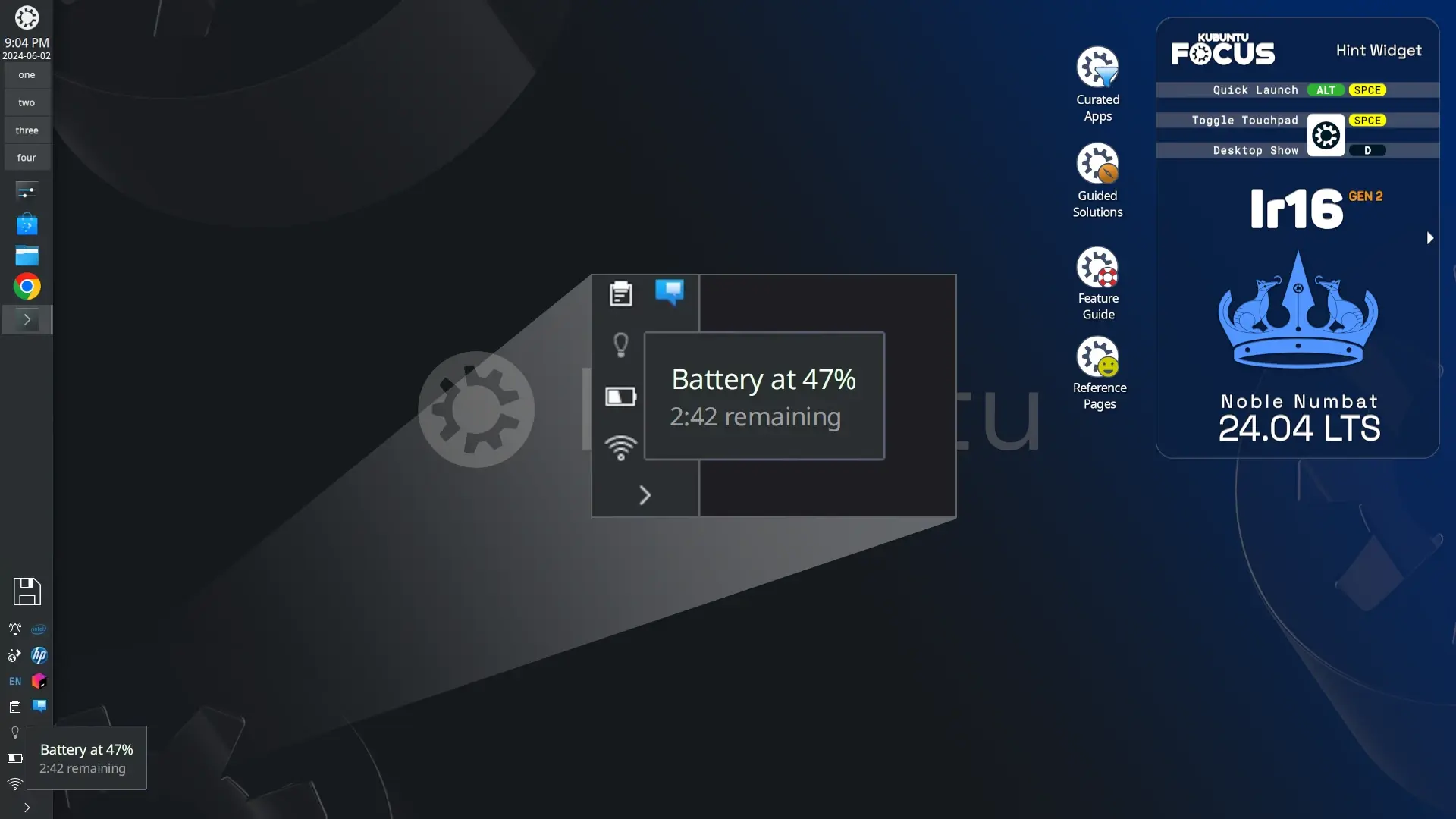The image size is (1456, 819).
Task: Open the Dolphin file manager
Action: (x=27, y=256)
